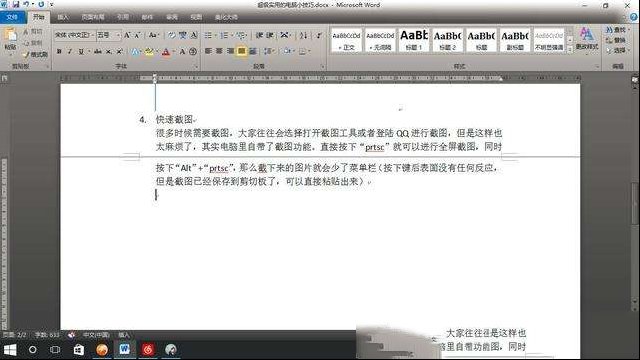Pick the red font color button
The height and width of the screenshot is (360, 640).
click(x=166, y=51)
